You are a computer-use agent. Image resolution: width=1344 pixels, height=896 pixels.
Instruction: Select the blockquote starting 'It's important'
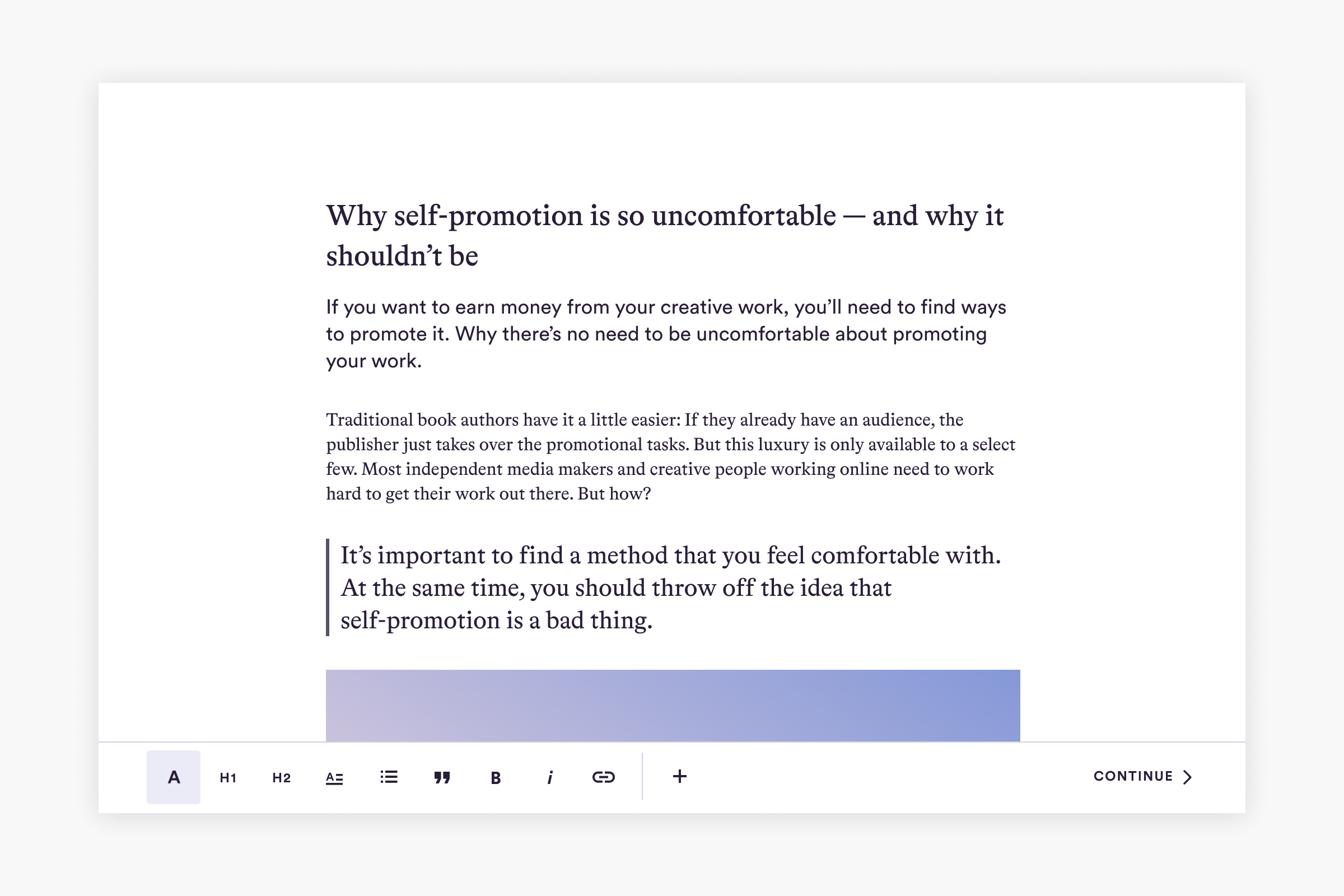point(670,587)
